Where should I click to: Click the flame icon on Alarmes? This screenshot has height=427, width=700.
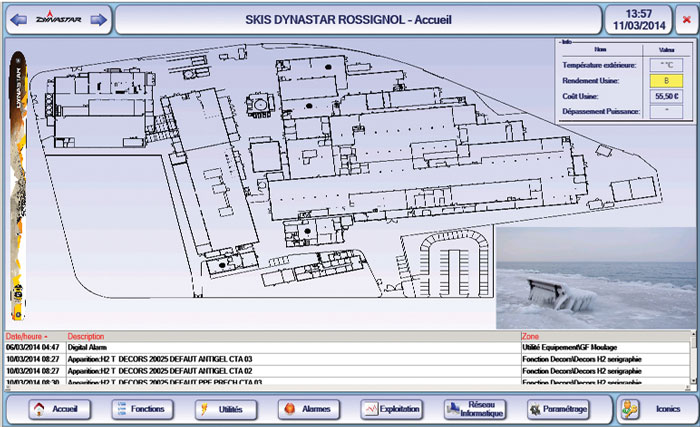[289, 409]
